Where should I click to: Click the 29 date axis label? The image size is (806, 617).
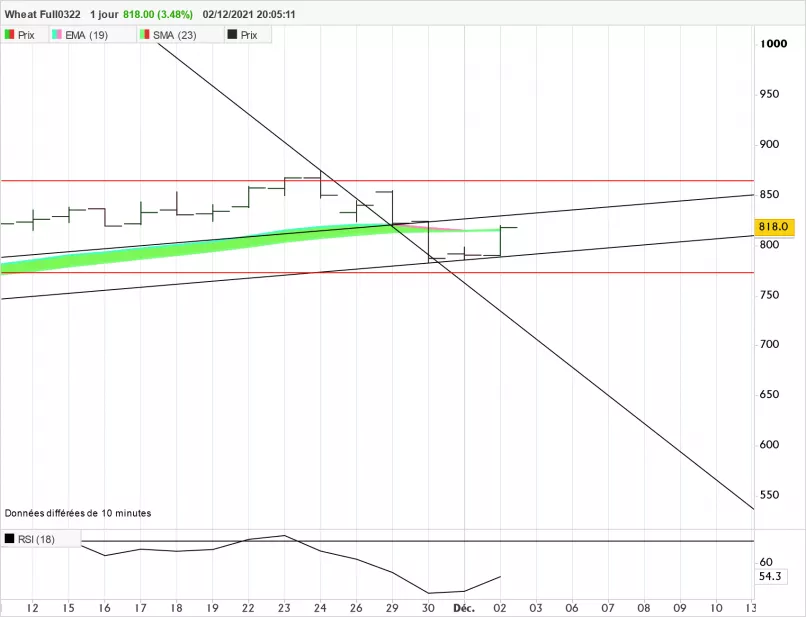392,608
